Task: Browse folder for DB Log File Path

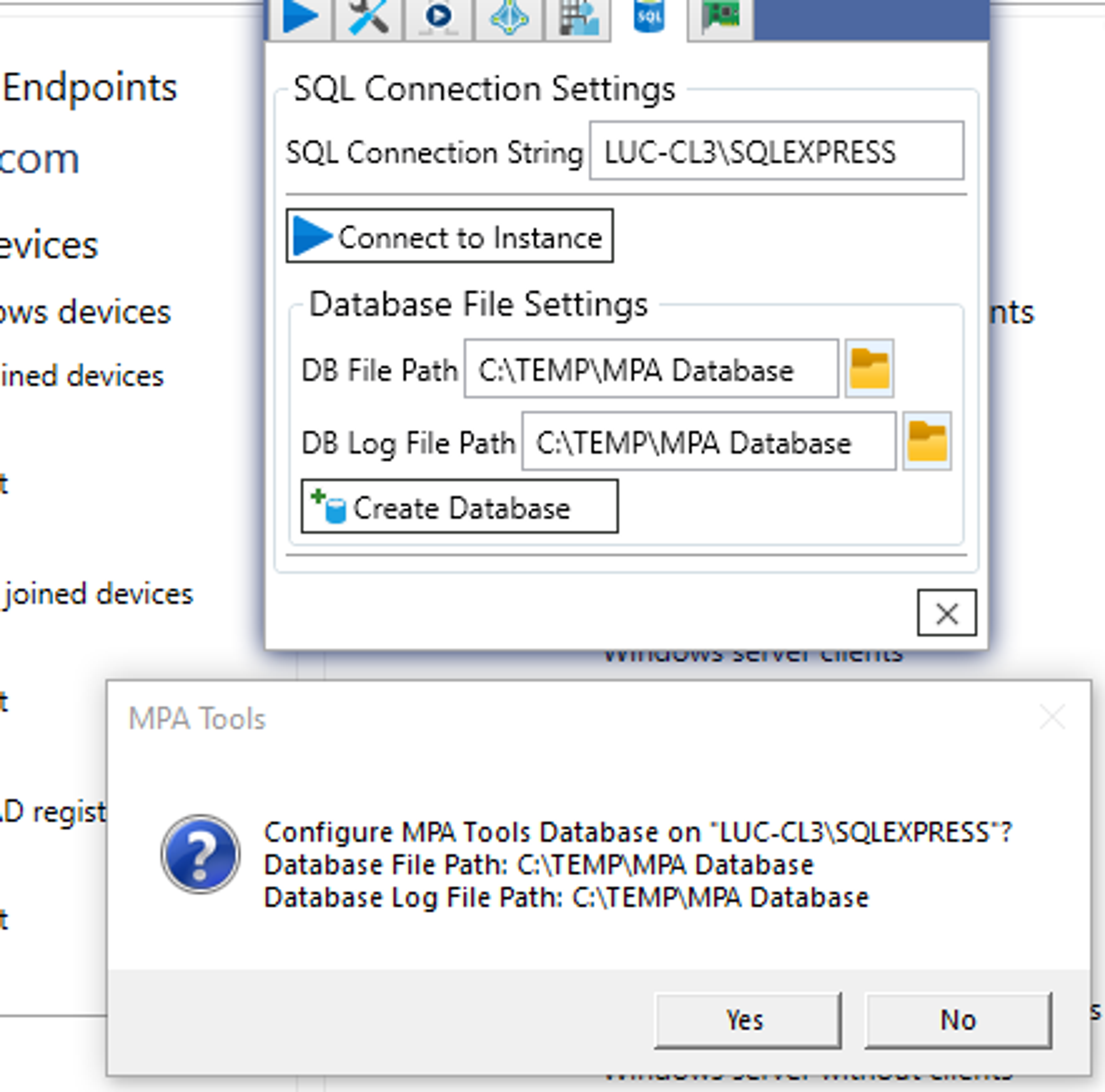Action: click(x=927, y=441)
